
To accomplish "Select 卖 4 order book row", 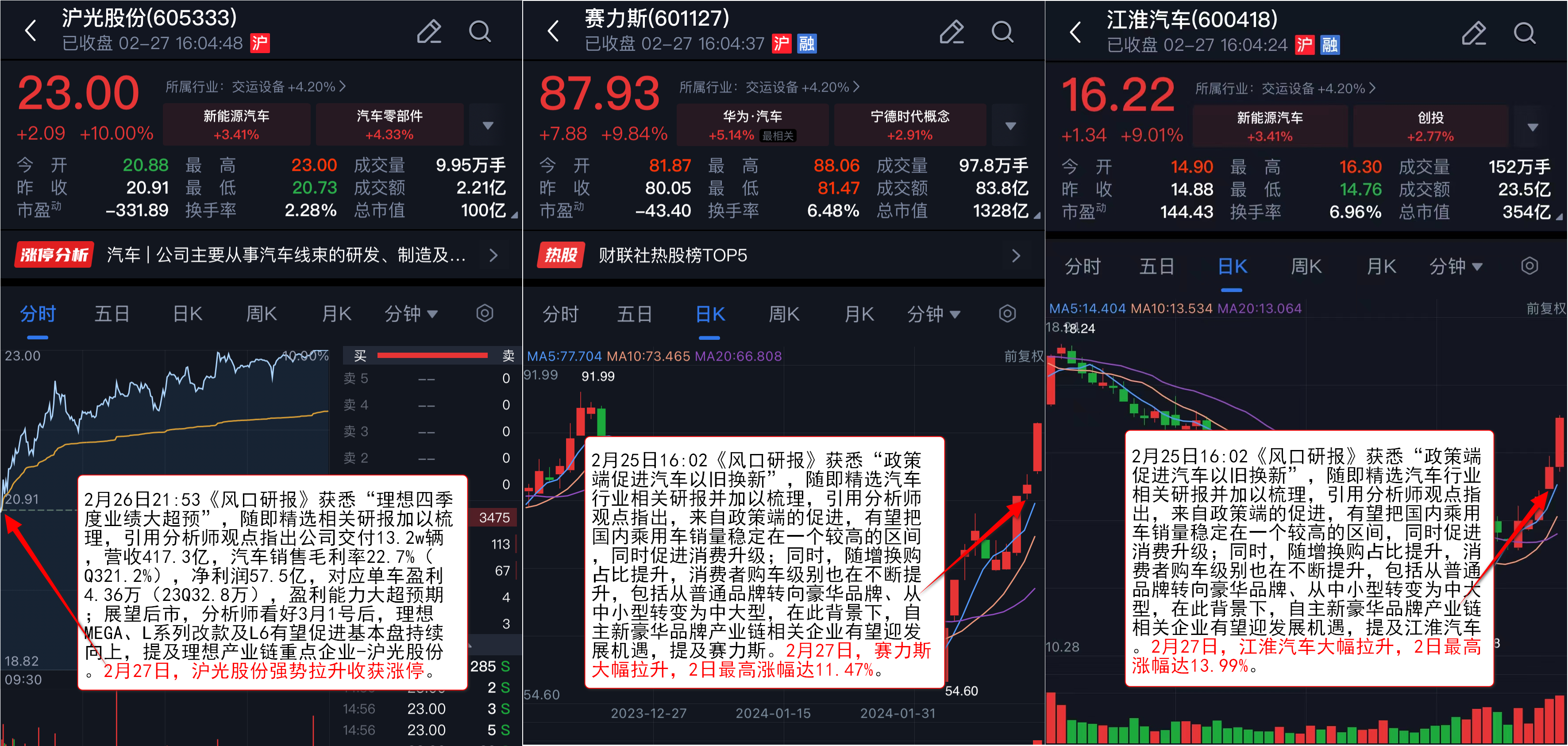I will click(x=428, y=405).
